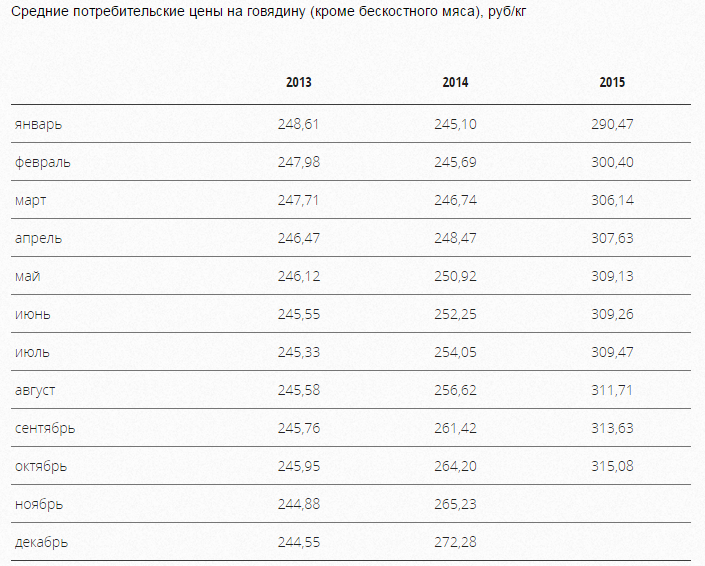Viewport: 705px width, 566px height.
Task: Click the cell with value 309,47
Action: (612, 352)
